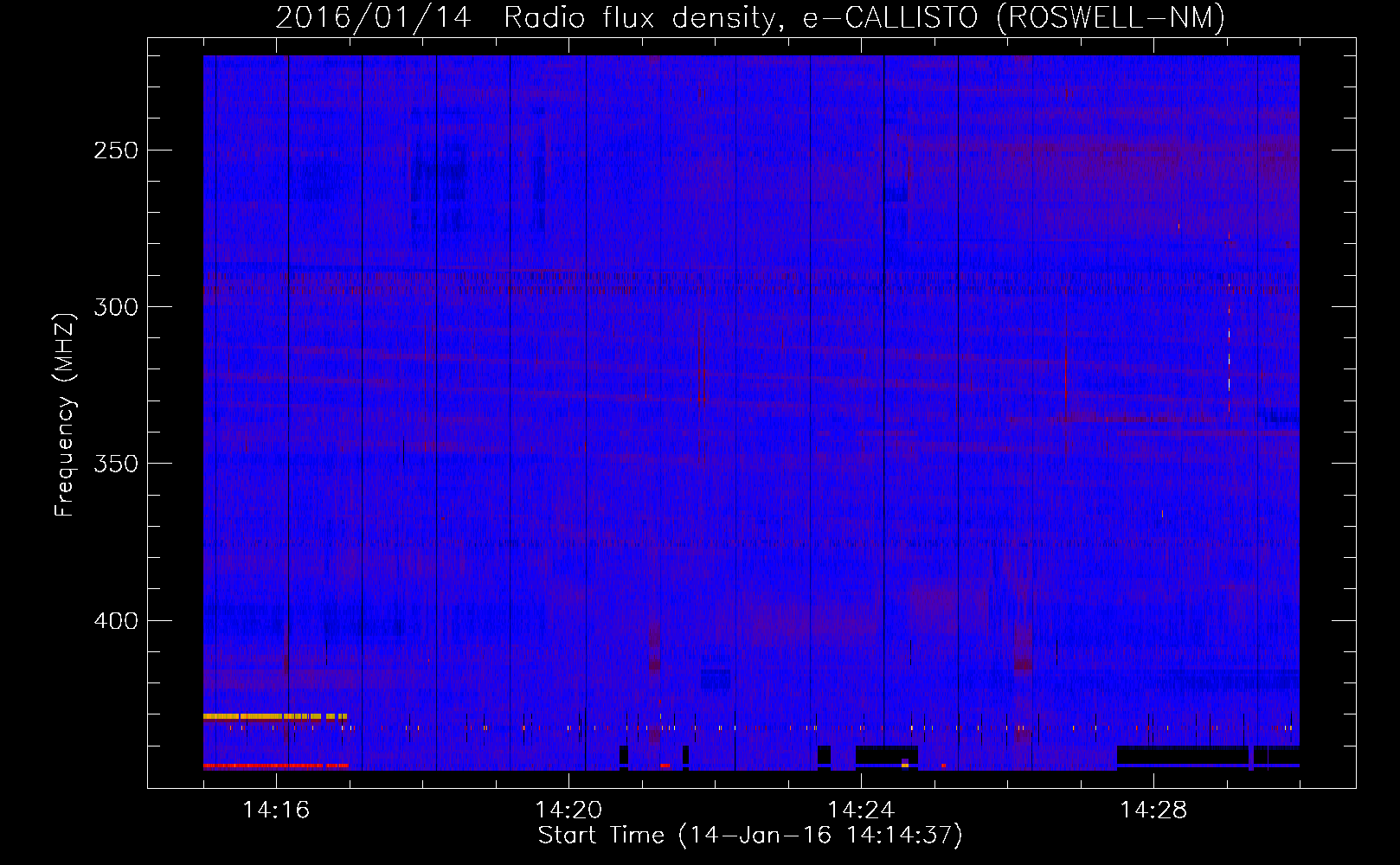Screen dimensions: 1400x865
Task: Click the 14:24 time tick label
Action: point(861,810)
